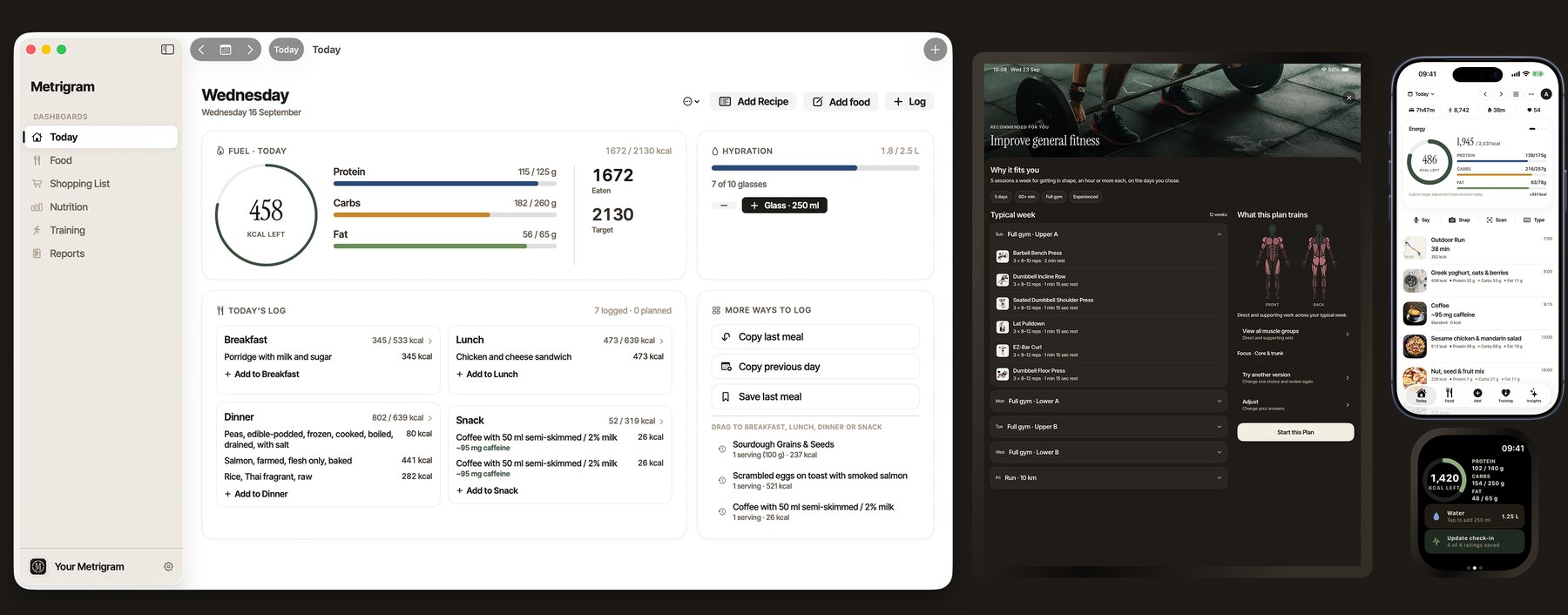1568x615 pixels.
Task: Go to the previous day in the desktop toolbar
Action: click(x=201, y=50)
